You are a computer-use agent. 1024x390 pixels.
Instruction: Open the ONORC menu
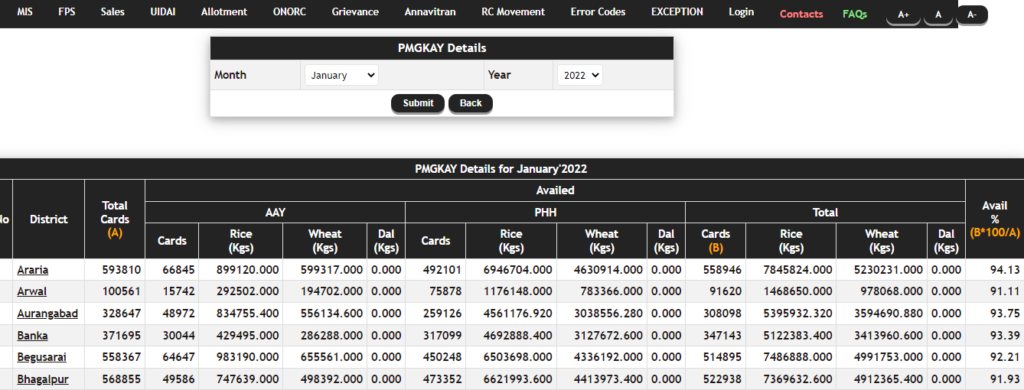[x=289, y=12]
